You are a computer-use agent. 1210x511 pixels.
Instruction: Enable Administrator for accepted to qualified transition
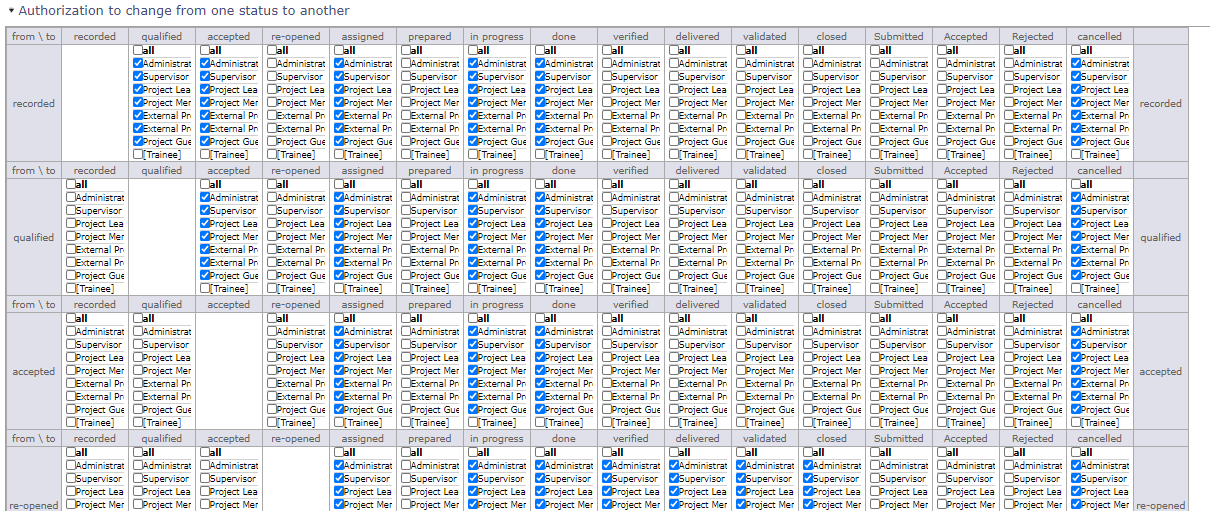(x=139, y=331)
